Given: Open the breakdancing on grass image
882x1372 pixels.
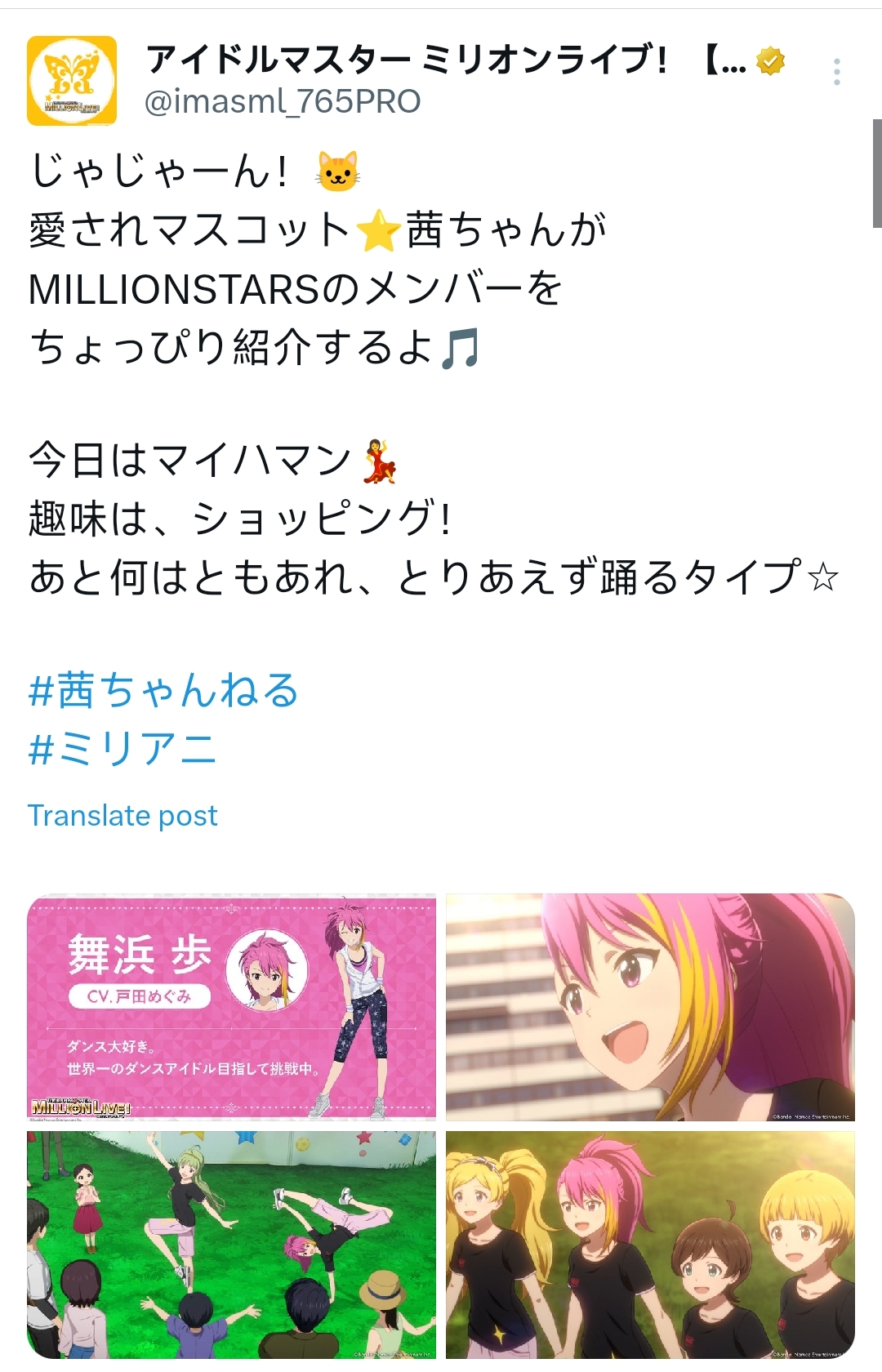Looking at the screenshot, I should (x=232, y=1244).
